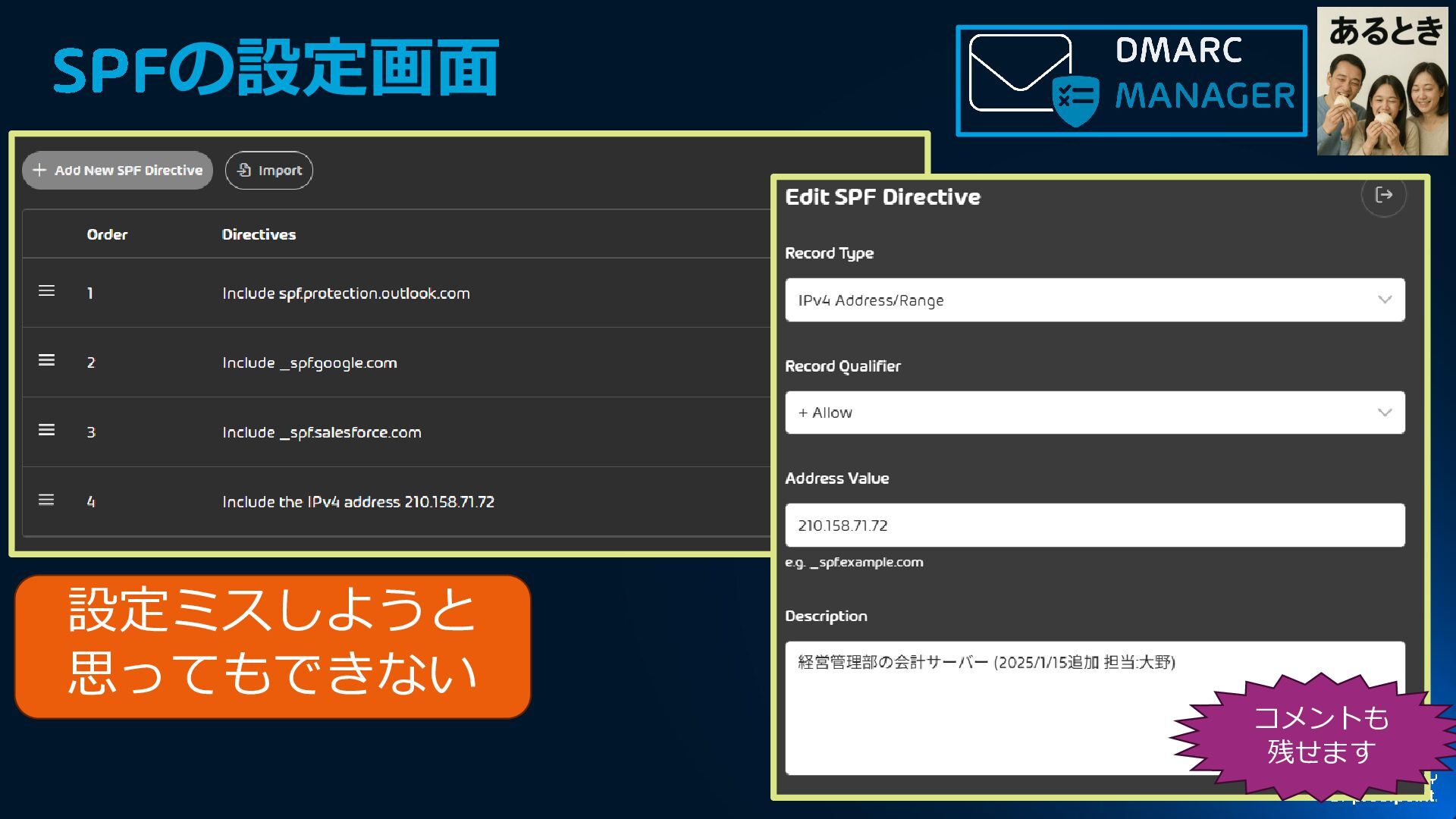Click drag handle icon for directive 4
Screen dimensions: 1456x819
click(x=46, y=500)
